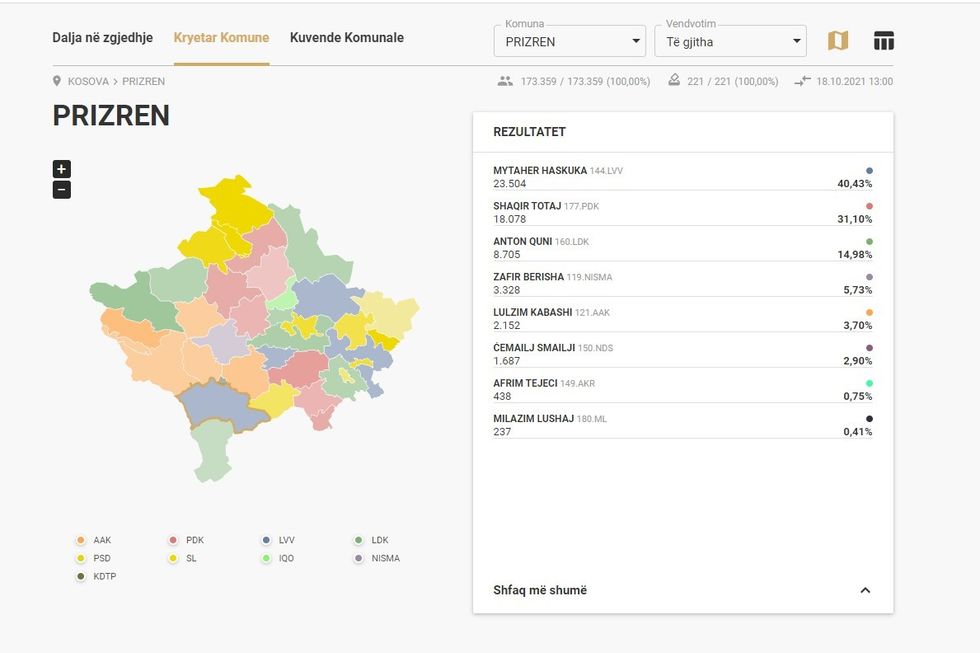The height and width of the screenshot is (653, 980).
Task: Zoom in on the map
Action: pos(62,169)
